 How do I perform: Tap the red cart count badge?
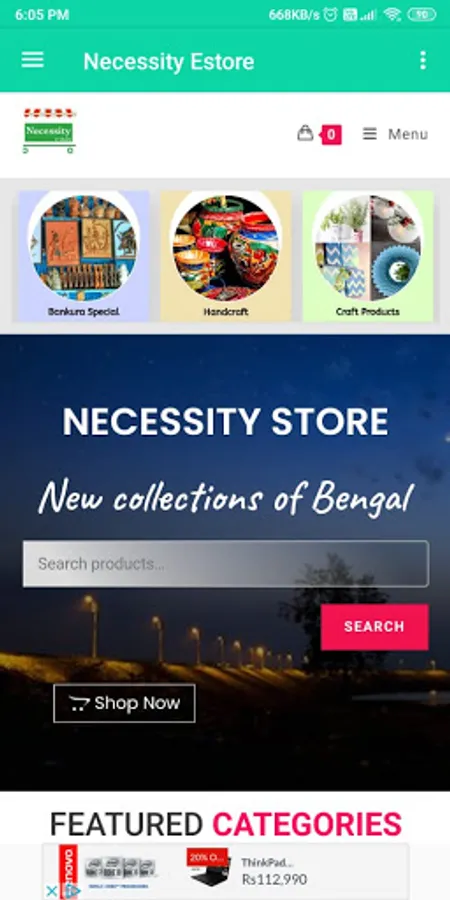[331, 135]
